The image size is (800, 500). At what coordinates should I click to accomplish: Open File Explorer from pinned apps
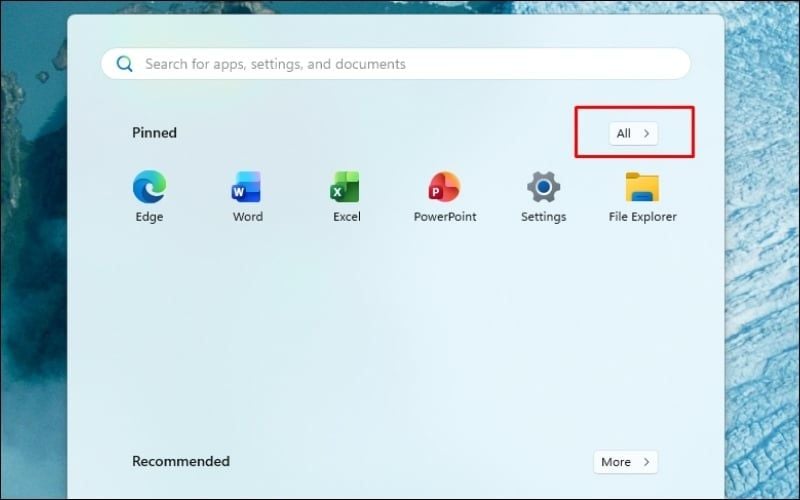click(642, 196)
